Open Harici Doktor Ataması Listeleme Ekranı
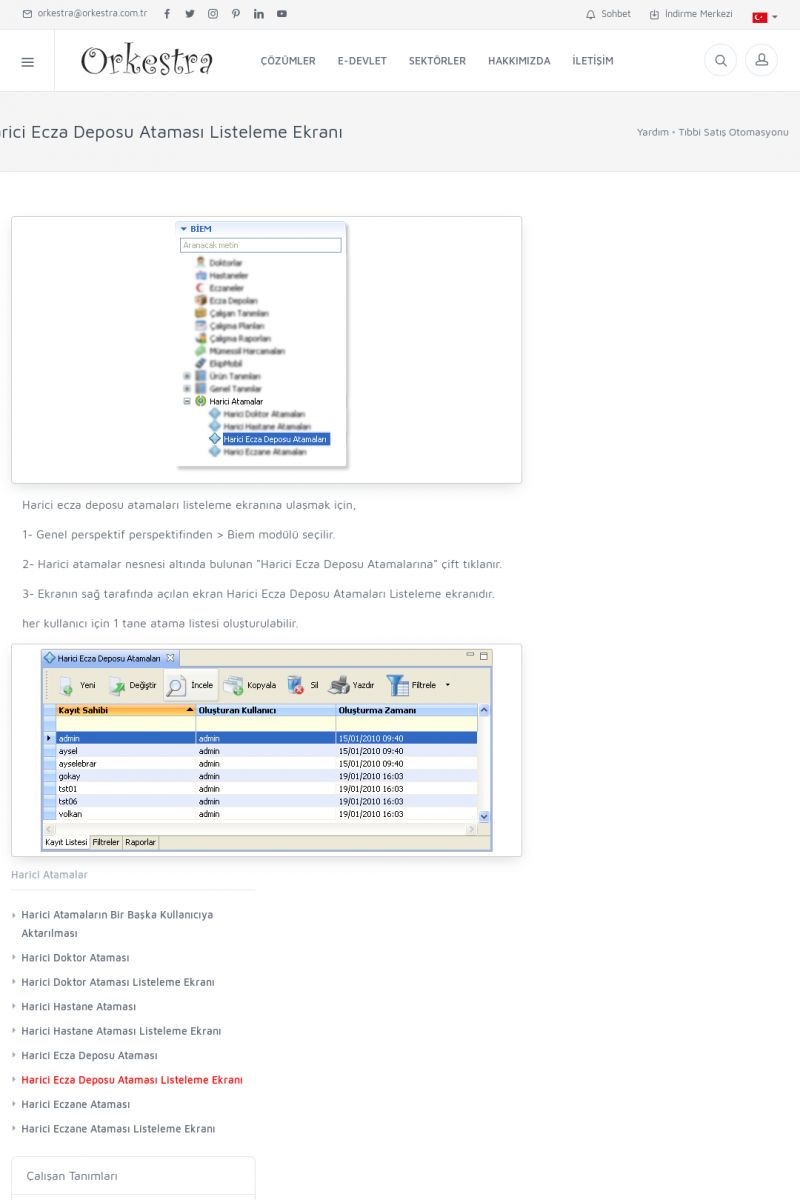 [118, 982]
